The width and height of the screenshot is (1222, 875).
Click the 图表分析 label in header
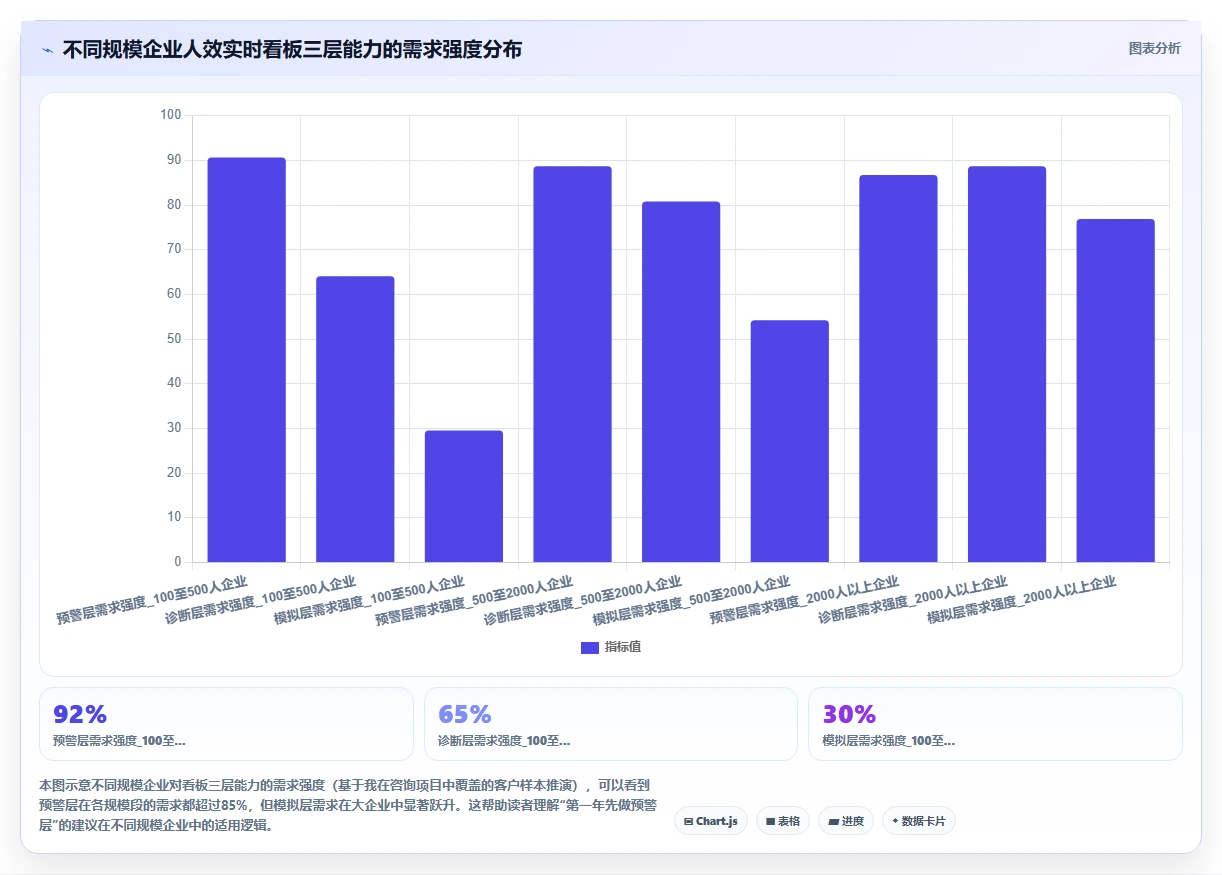click(x=1154, y=49)
